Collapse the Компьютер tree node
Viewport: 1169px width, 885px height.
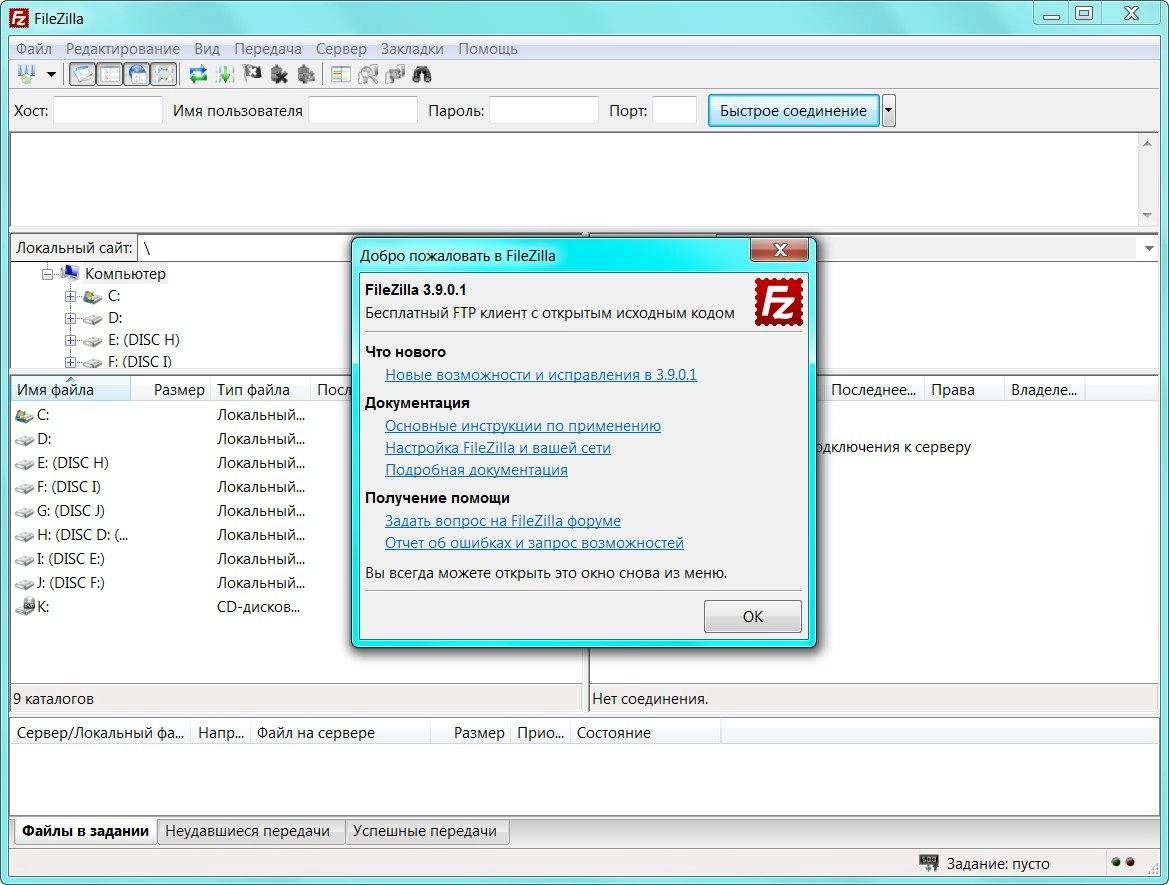click(48, 274)
